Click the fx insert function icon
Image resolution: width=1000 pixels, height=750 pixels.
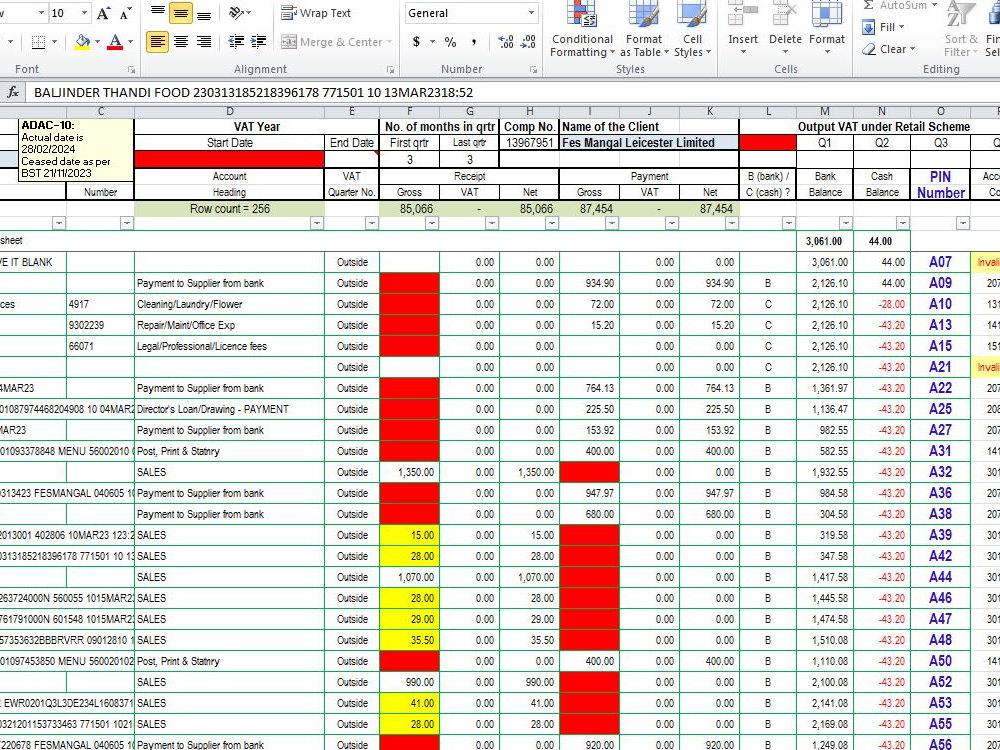[x=13, y=92]
